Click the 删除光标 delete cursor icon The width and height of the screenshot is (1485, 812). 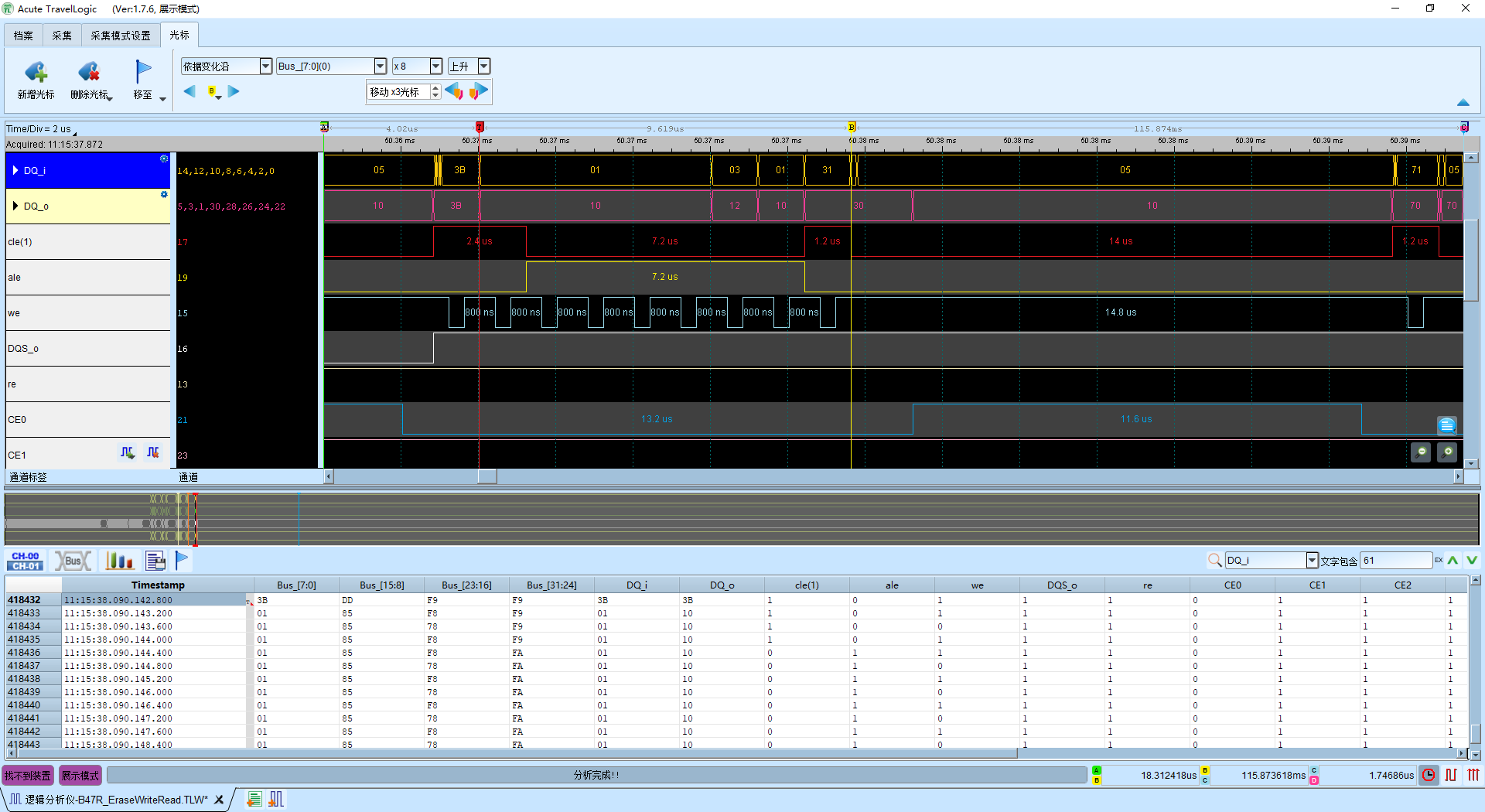tap(89, 73)
